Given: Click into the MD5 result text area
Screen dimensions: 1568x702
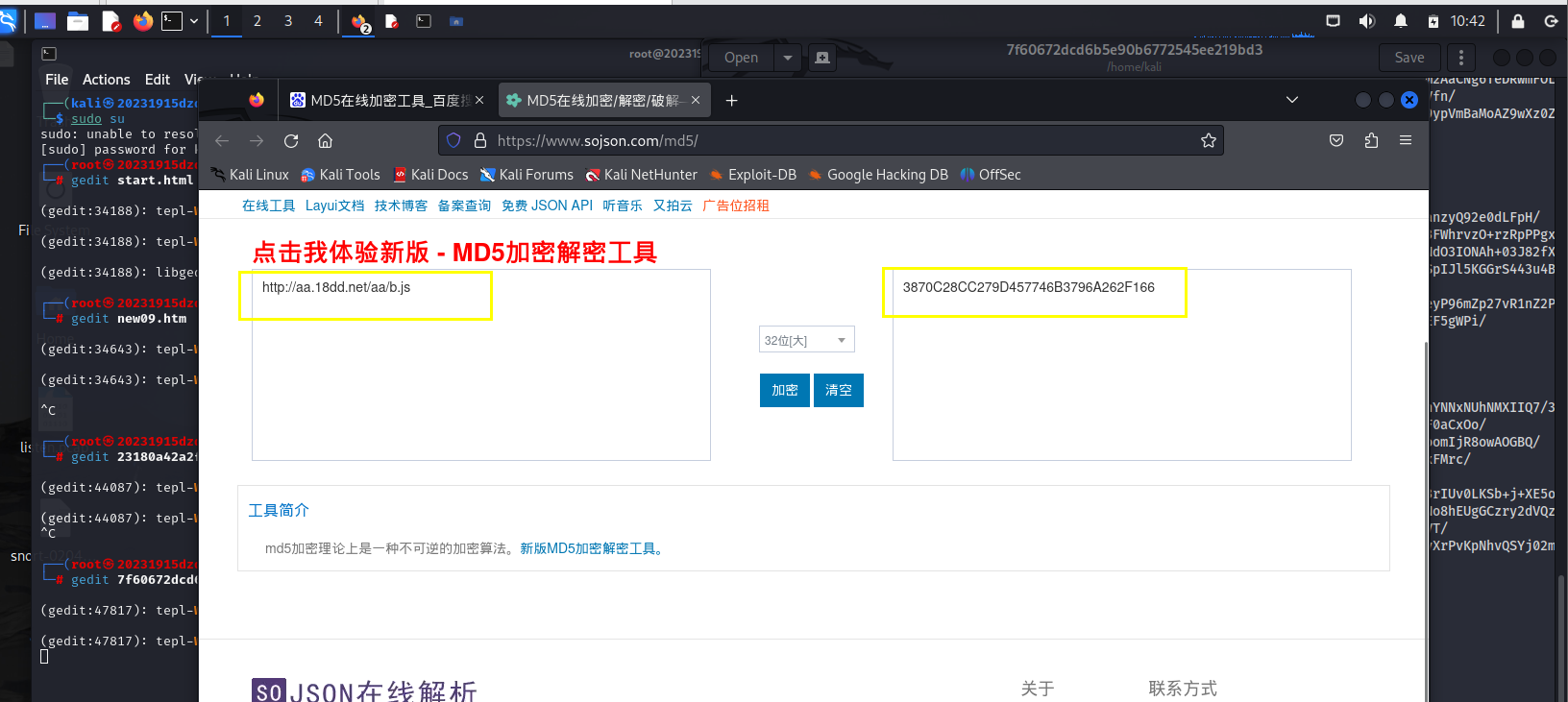Looking at the screenshot, I should pos(1122,365).
